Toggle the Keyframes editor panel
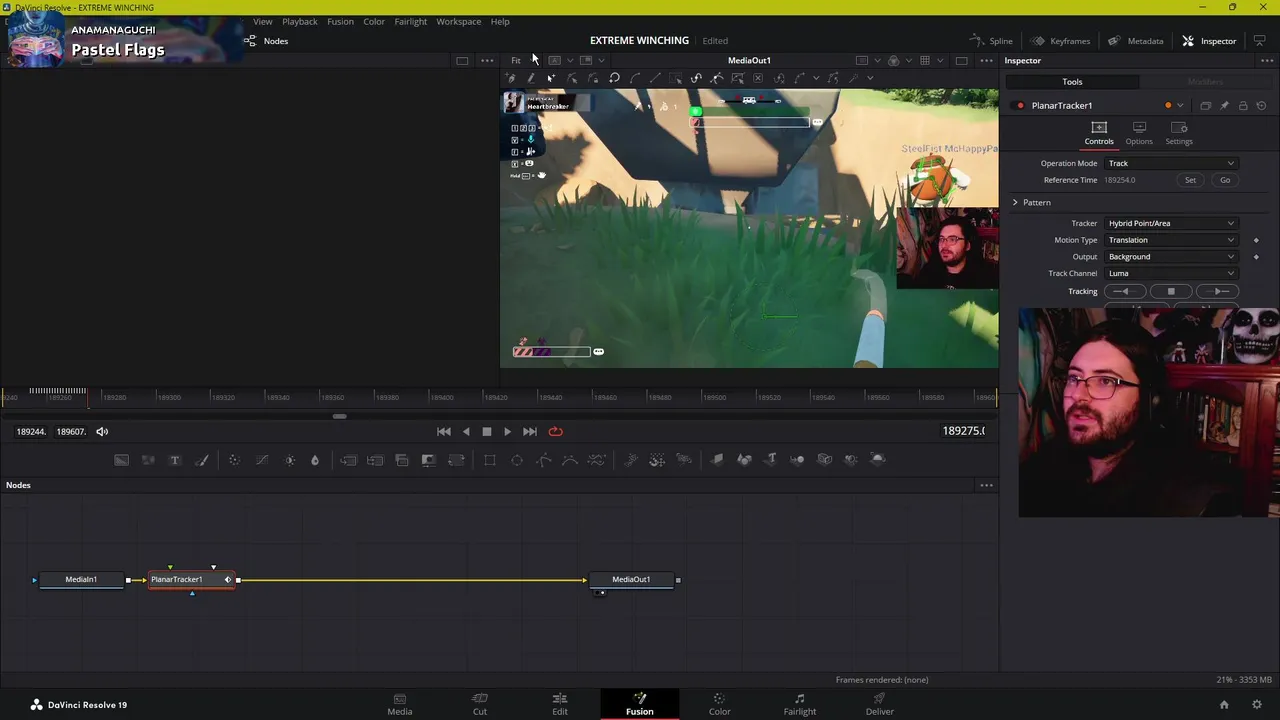This screenshot has height=720, width=1280. coord(1060,41)
